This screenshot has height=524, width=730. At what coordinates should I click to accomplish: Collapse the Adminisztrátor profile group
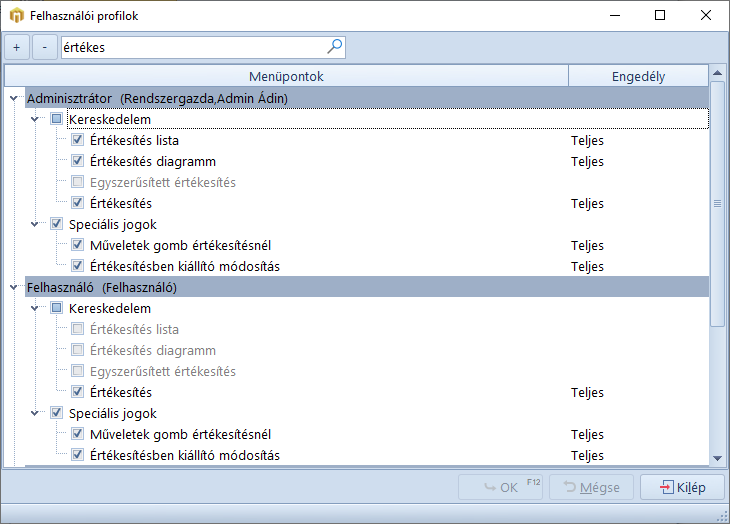click(x=13, y=98)
